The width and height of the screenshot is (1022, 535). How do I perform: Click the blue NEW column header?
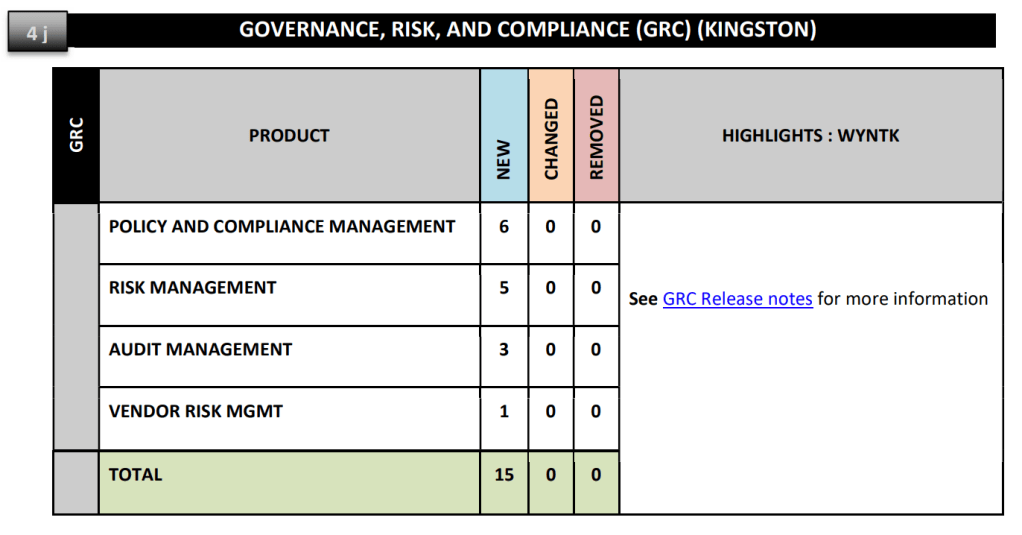pos(504,136)
